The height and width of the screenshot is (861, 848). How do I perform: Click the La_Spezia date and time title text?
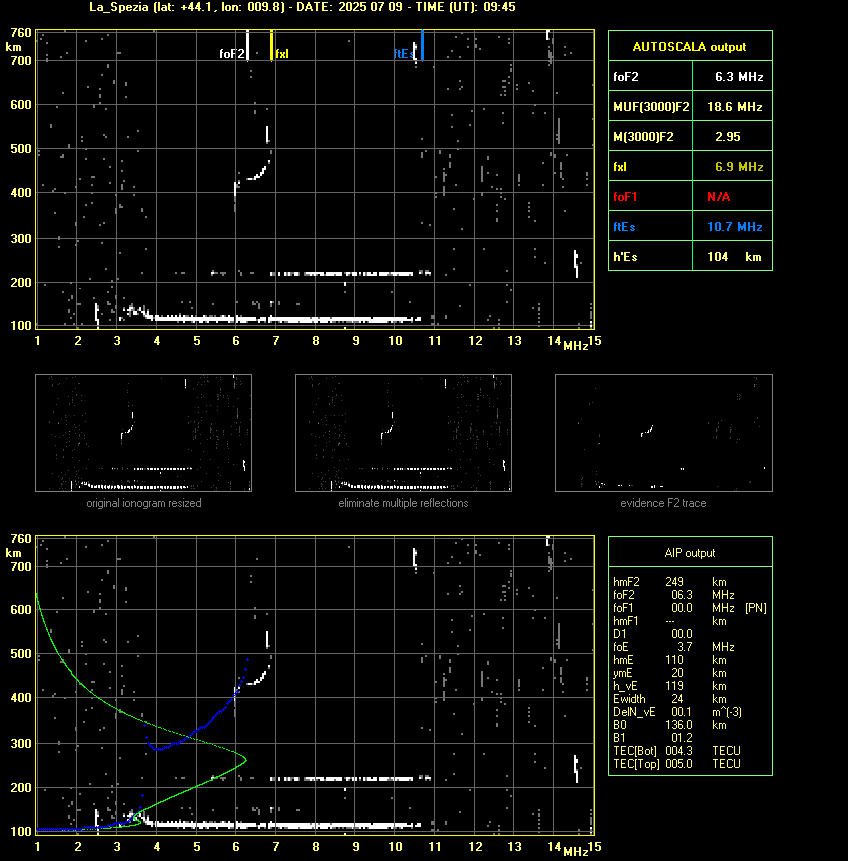tap(302, 7)
